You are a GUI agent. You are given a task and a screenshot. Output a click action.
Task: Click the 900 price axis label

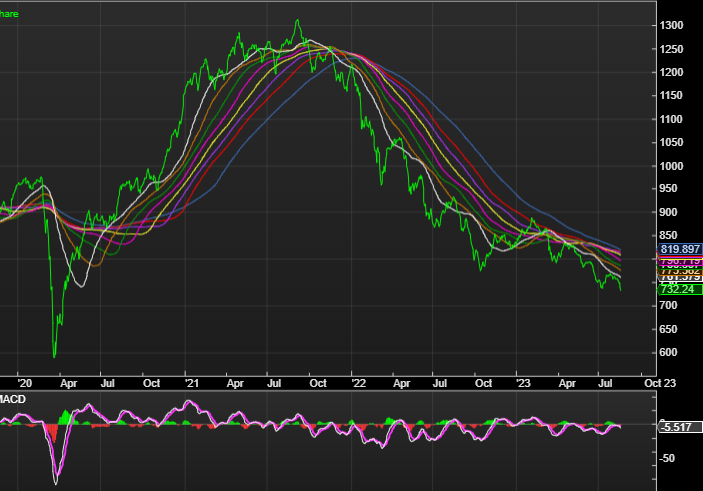(668, 212)
